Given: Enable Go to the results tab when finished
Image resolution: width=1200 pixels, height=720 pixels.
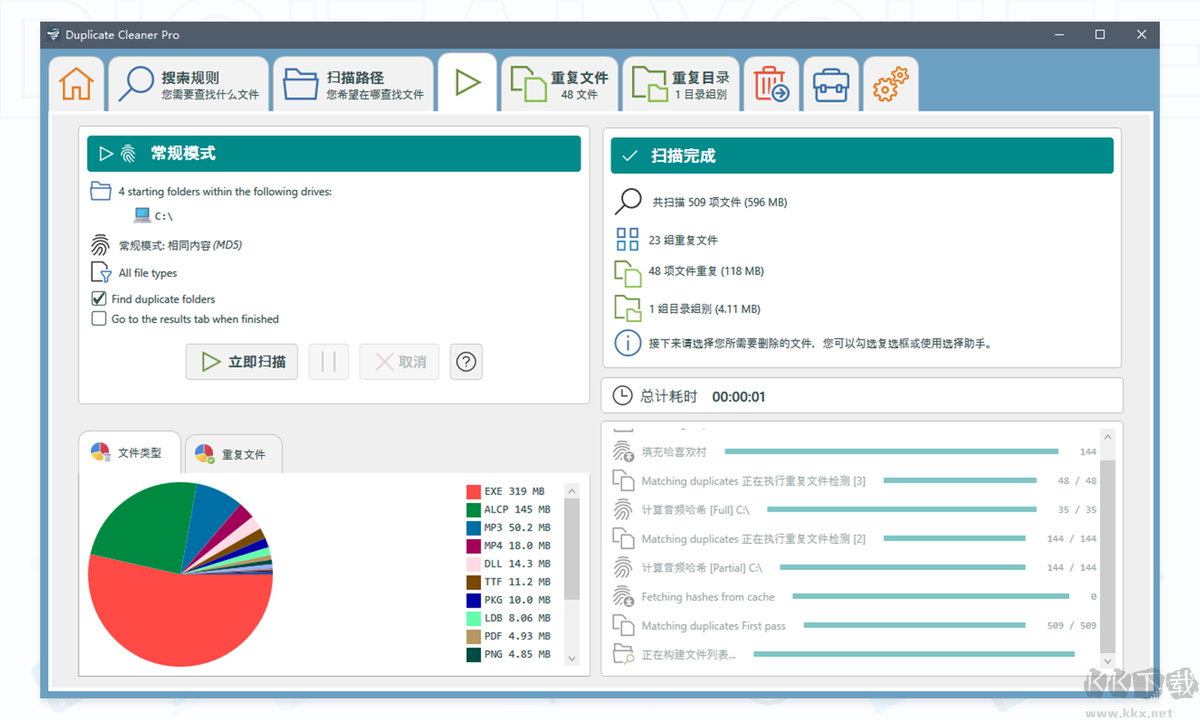Looking at the screenshot, I should [98, 319].
